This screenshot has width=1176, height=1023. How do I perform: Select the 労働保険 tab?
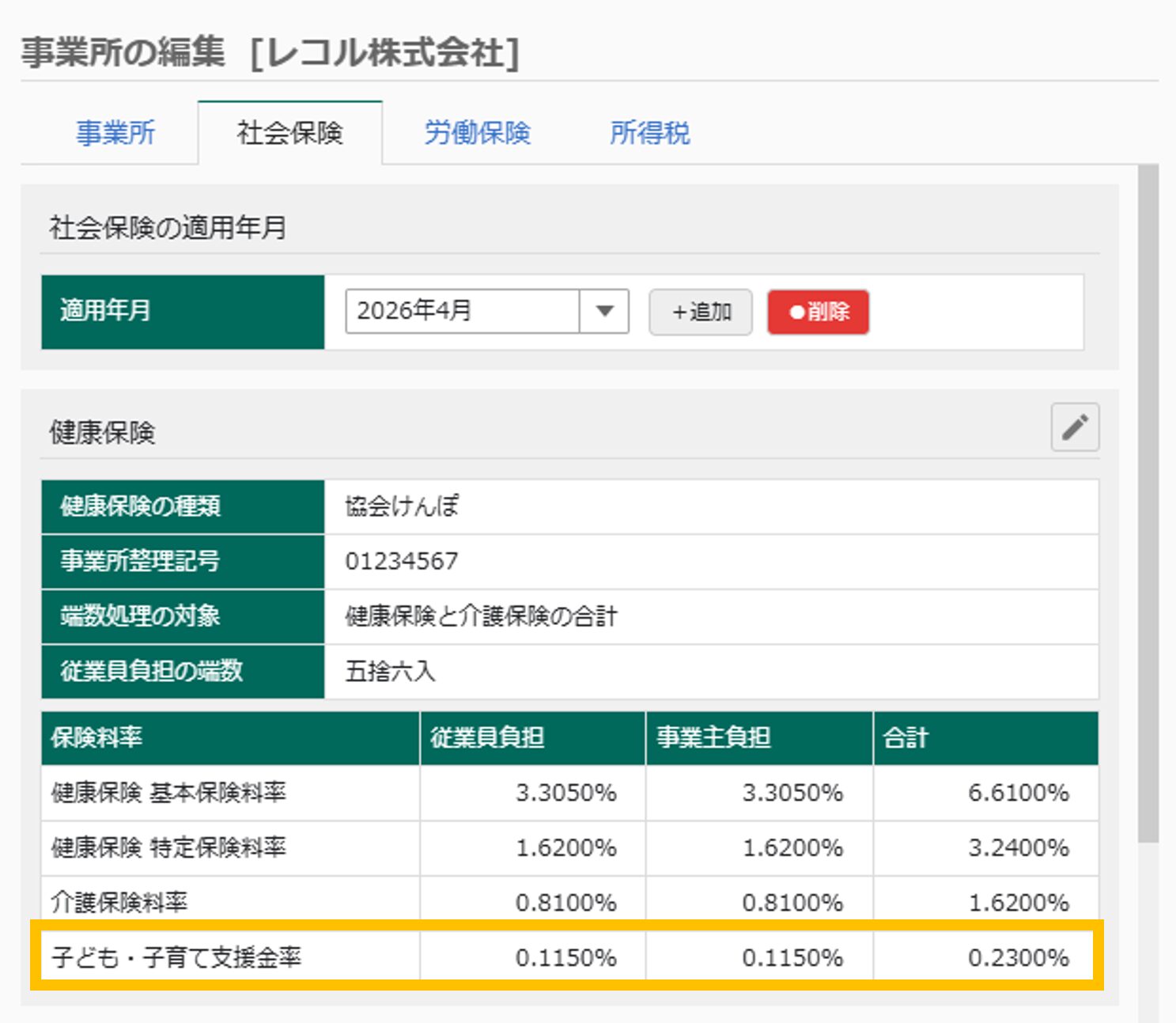[478, 132]
